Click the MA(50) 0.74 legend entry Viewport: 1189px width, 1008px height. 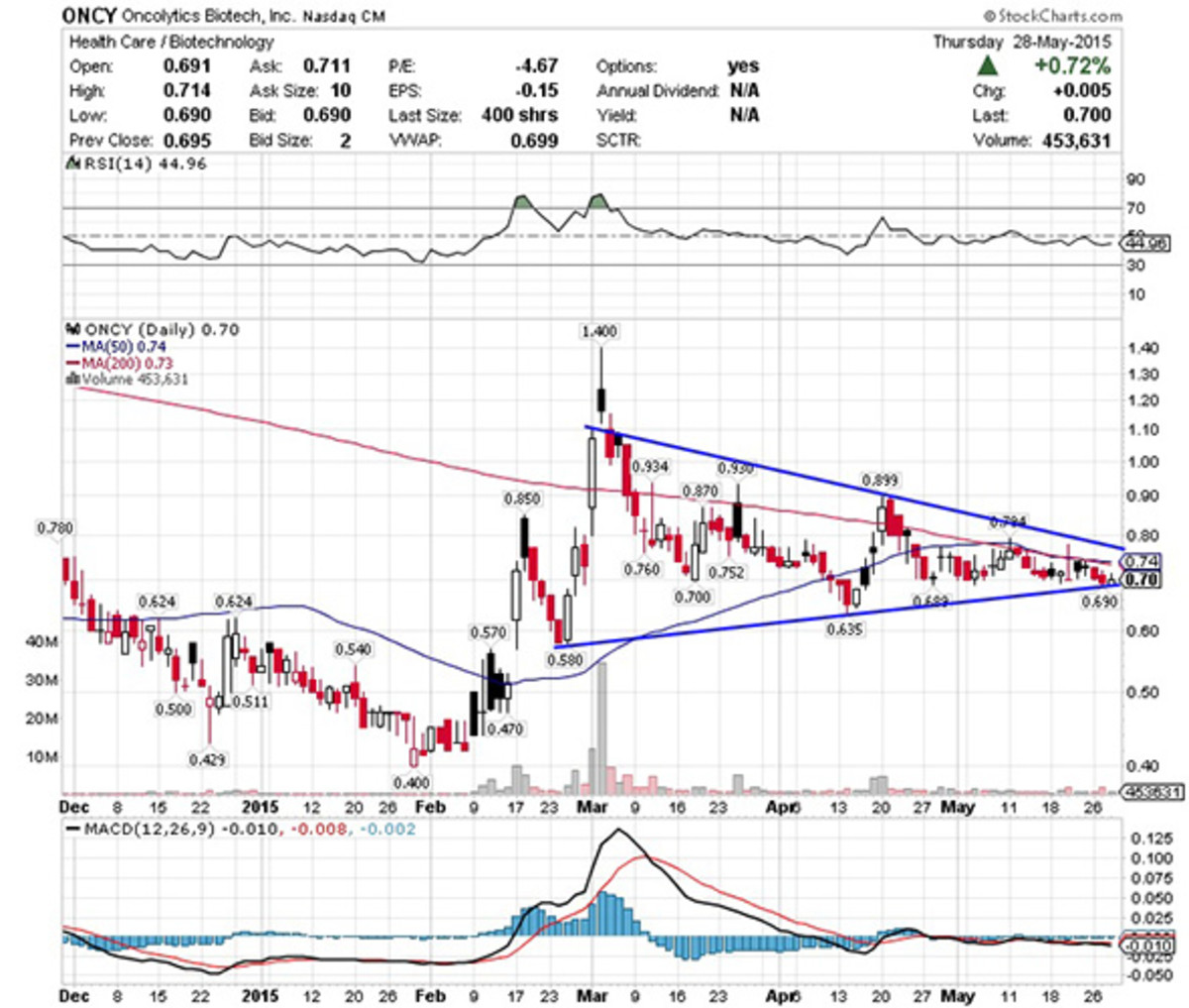(123, 347)
